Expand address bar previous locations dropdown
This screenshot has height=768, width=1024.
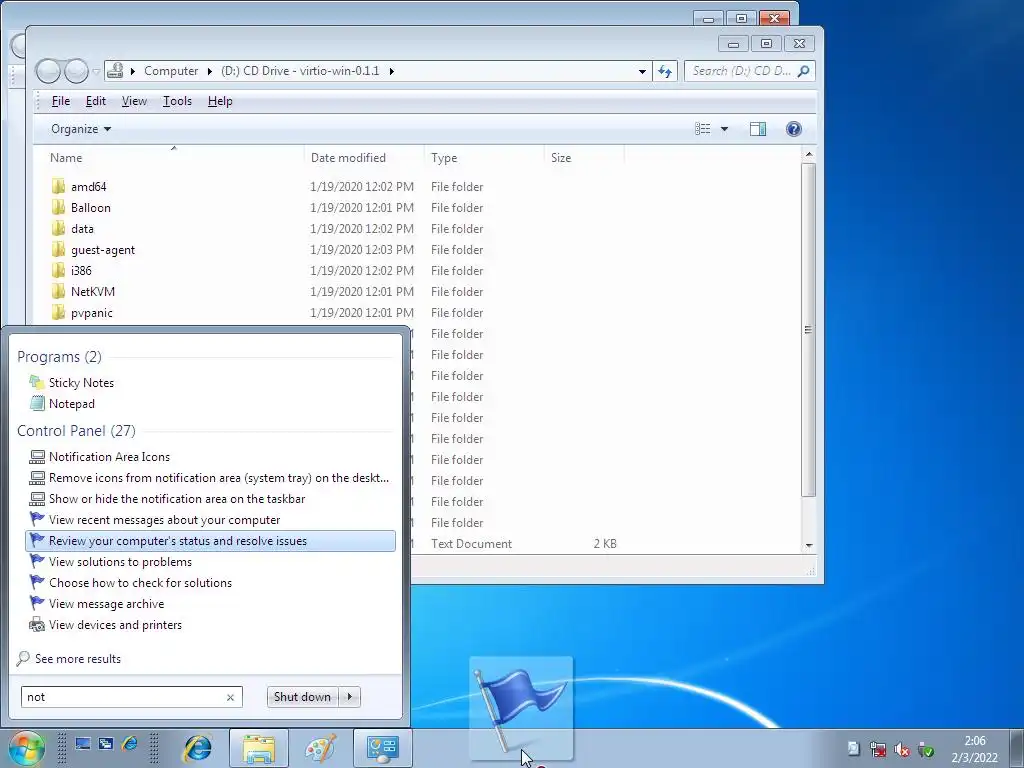point(642,71)
